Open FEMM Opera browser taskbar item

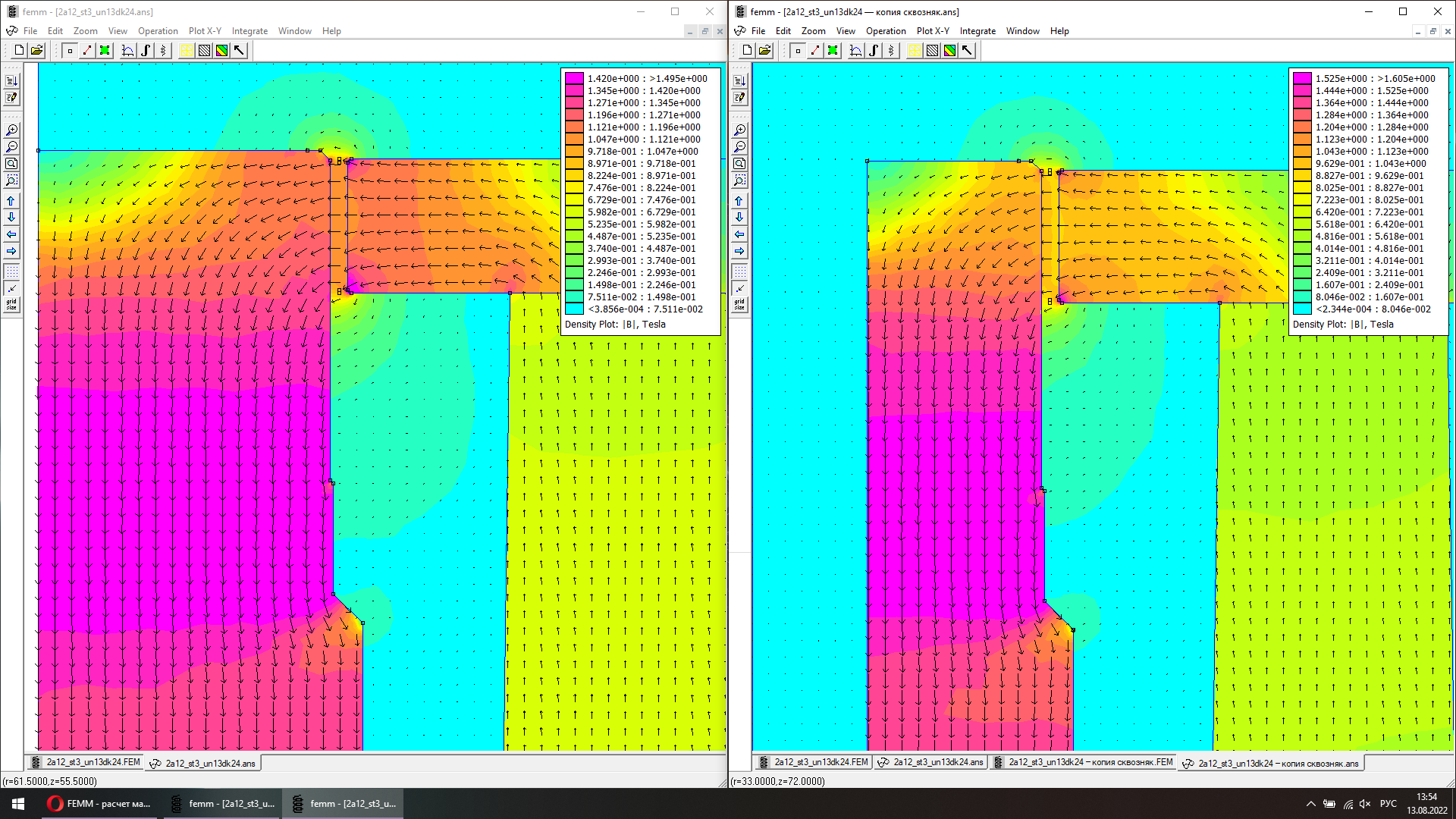click(99, 804)
